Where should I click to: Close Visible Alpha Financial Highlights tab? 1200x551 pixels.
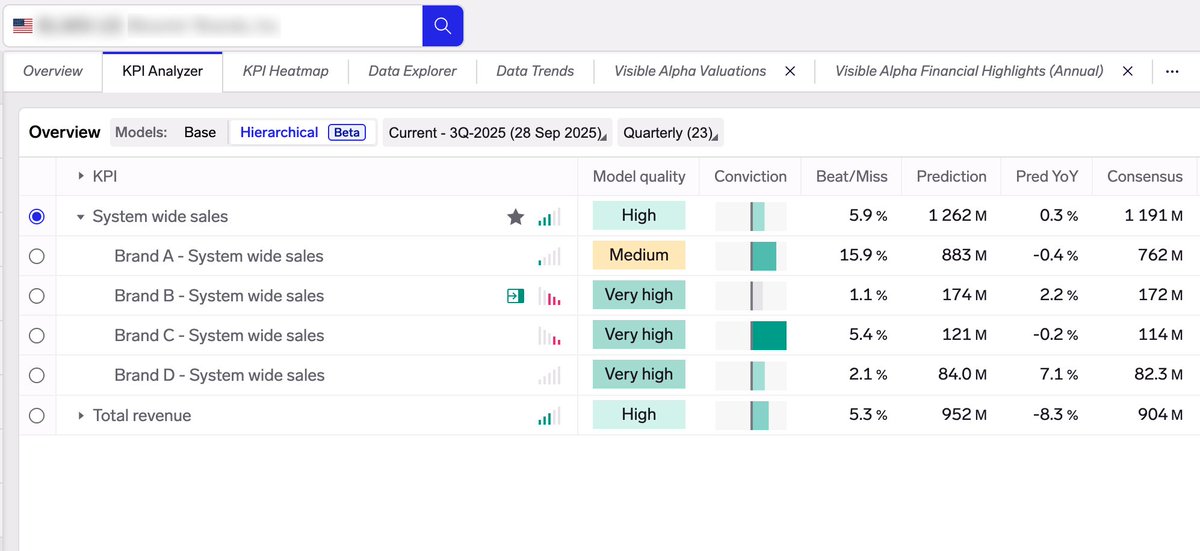(x=1128, y=71)
